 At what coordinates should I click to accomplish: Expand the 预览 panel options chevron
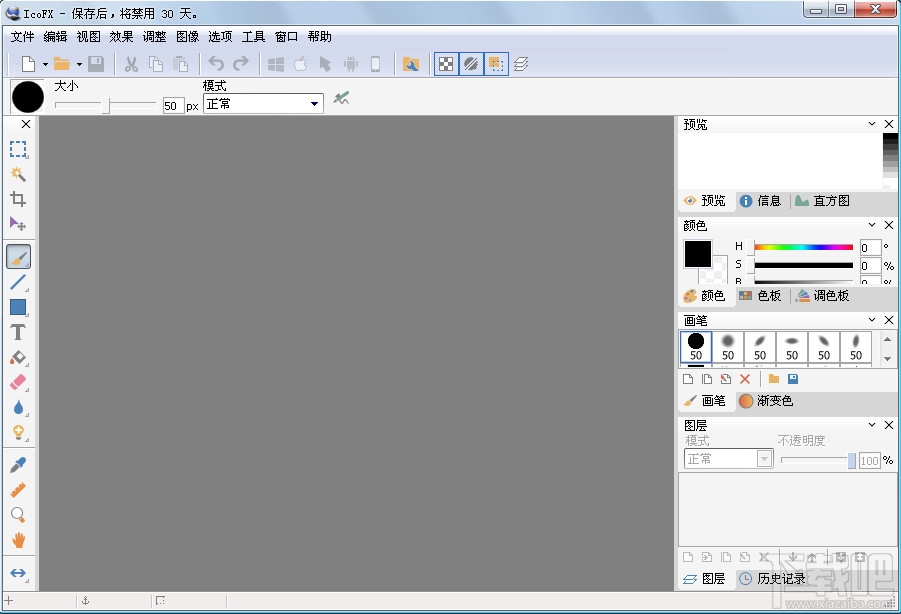(872, 124)
